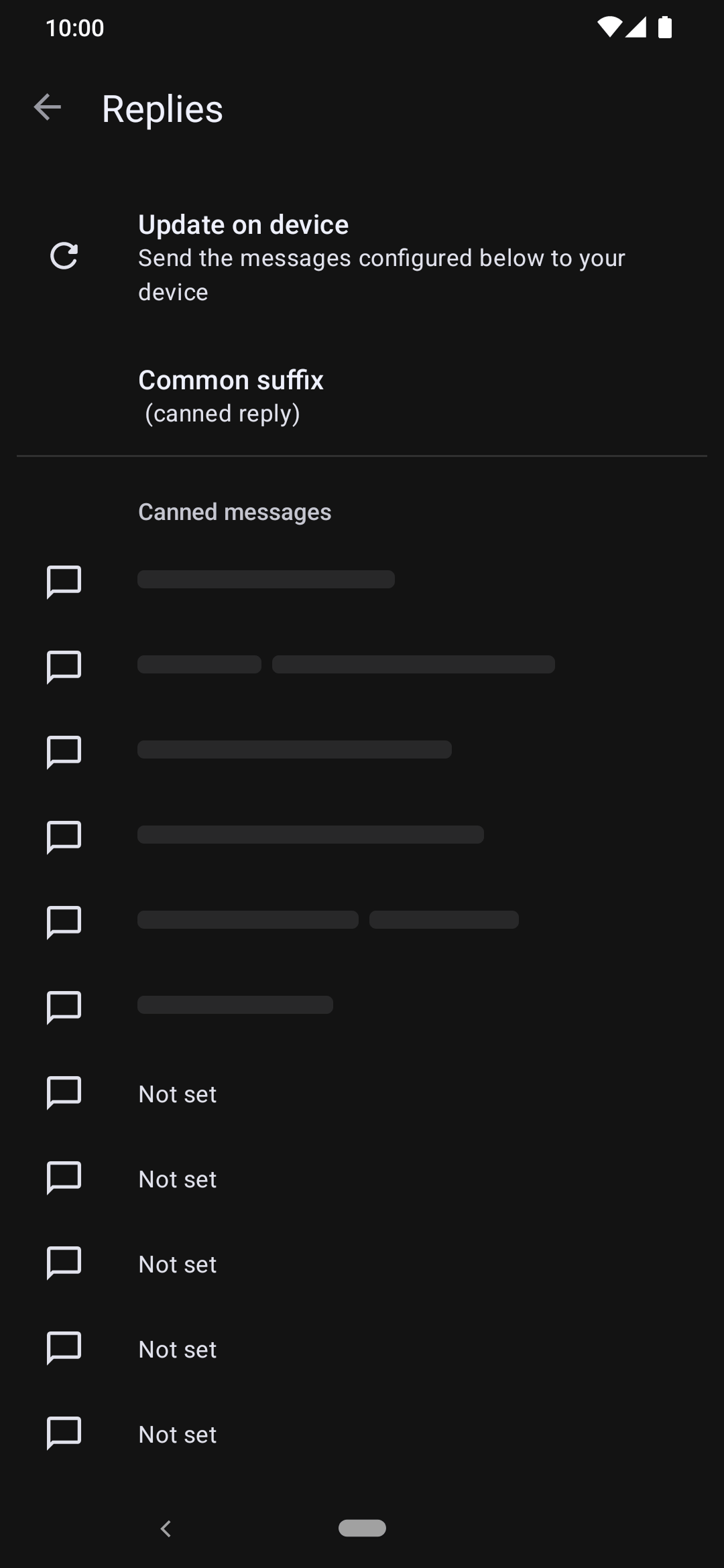Open the sixth canned message entry
The height and width of the screenshot is (1568, 724).
coord(362,1006)
